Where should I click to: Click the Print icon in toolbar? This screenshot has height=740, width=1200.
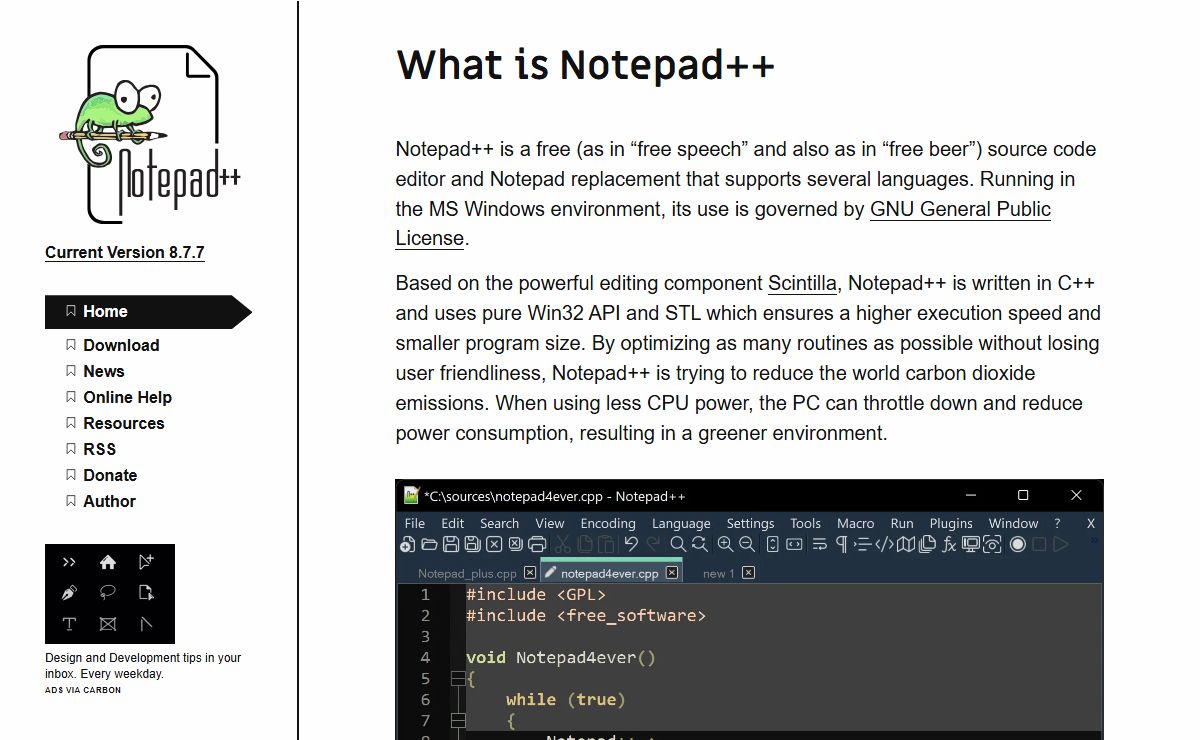537,544
